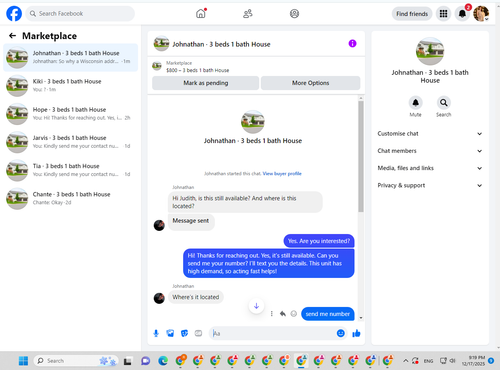Show hidden system tray icons

405,361
